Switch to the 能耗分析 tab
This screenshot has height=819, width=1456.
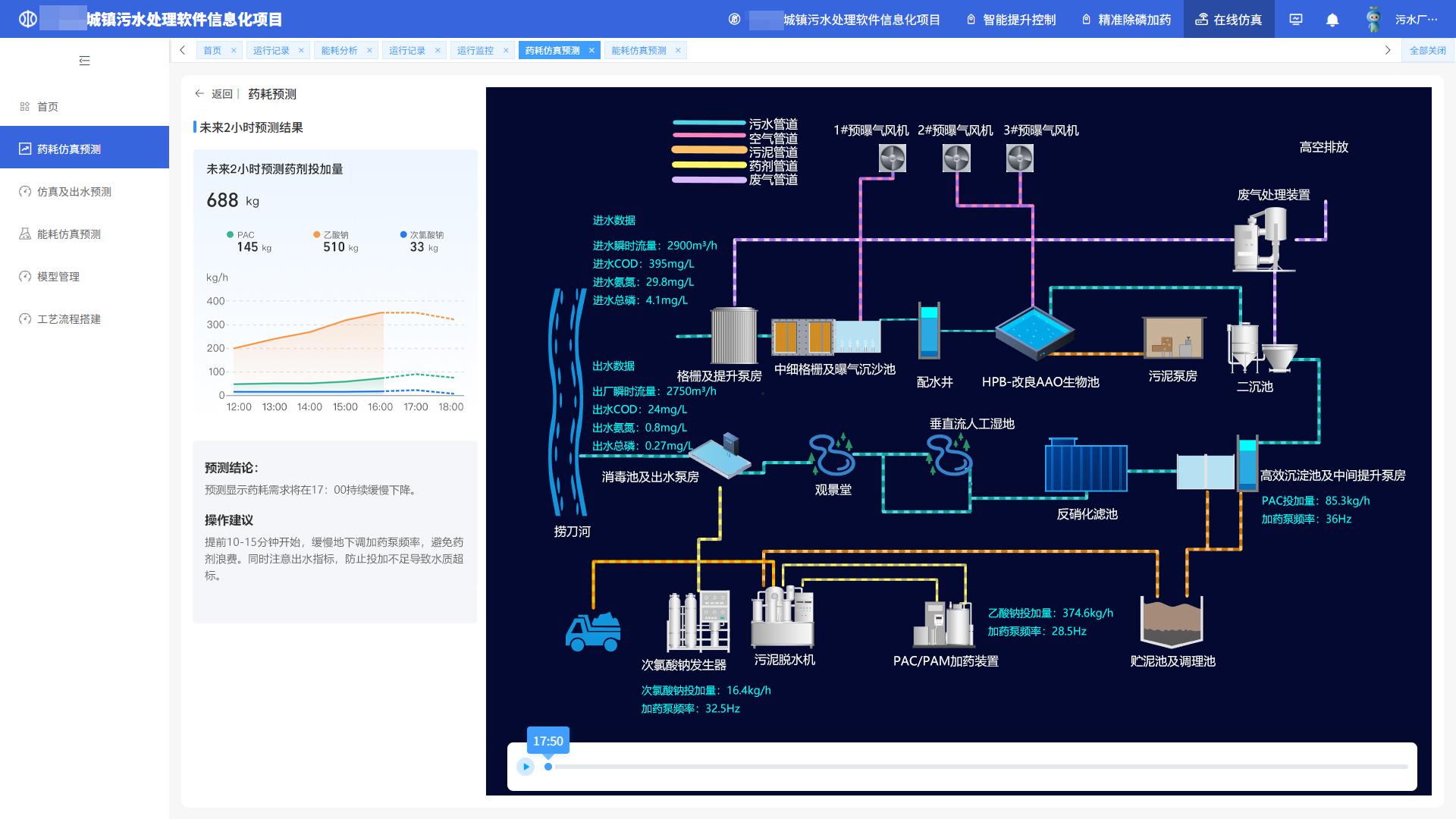[x=339, y=51]
